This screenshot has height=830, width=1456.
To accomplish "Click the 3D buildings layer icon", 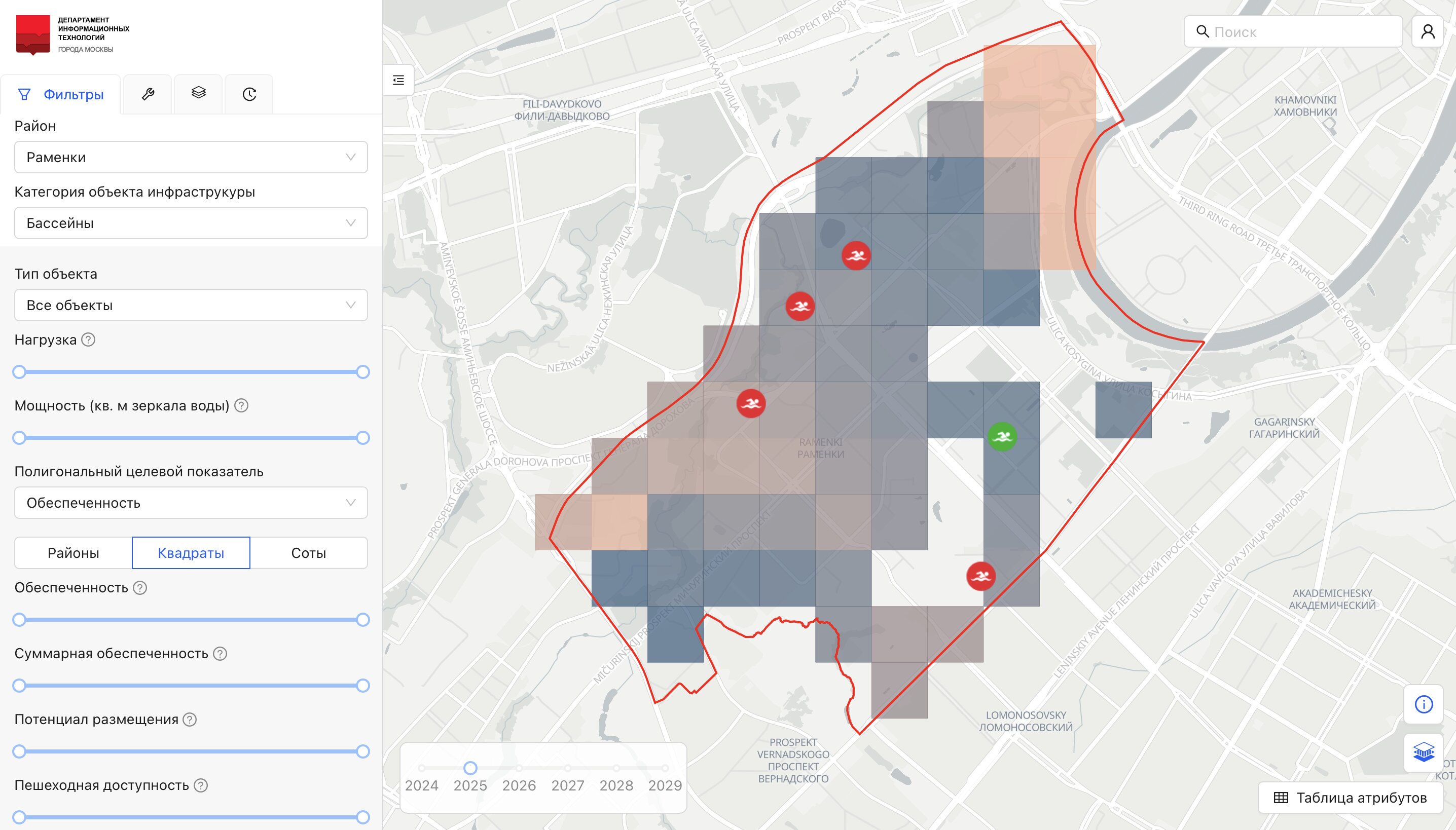I will tap(1424, 752).
